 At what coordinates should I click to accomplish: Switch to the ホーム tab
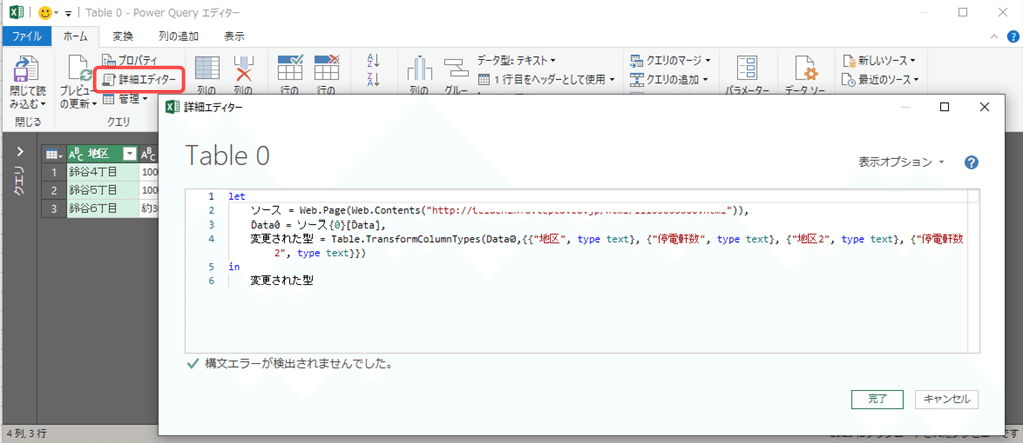point(76,37)
